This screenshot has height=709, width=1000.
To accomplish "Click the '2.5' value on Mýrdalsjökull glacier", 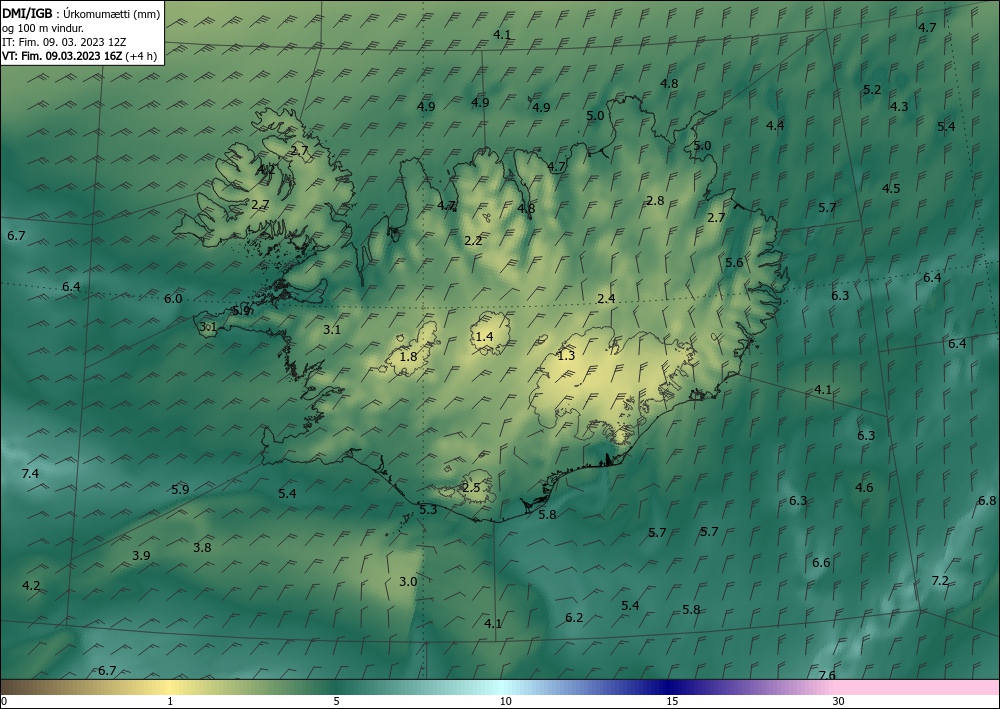I will click(471, 488).
